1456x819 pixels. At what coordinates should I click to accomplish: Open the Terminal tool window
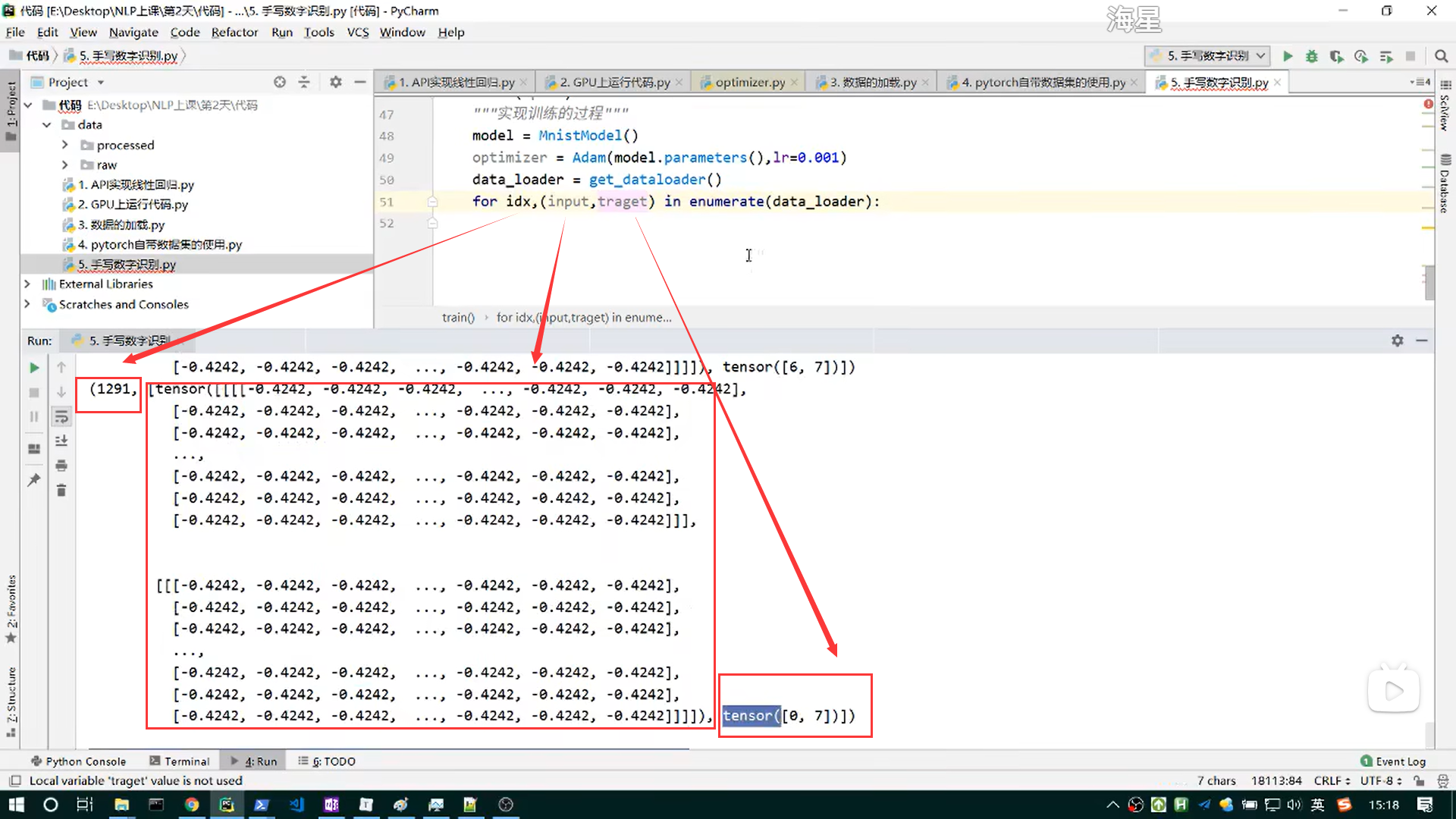pos(180,761)
